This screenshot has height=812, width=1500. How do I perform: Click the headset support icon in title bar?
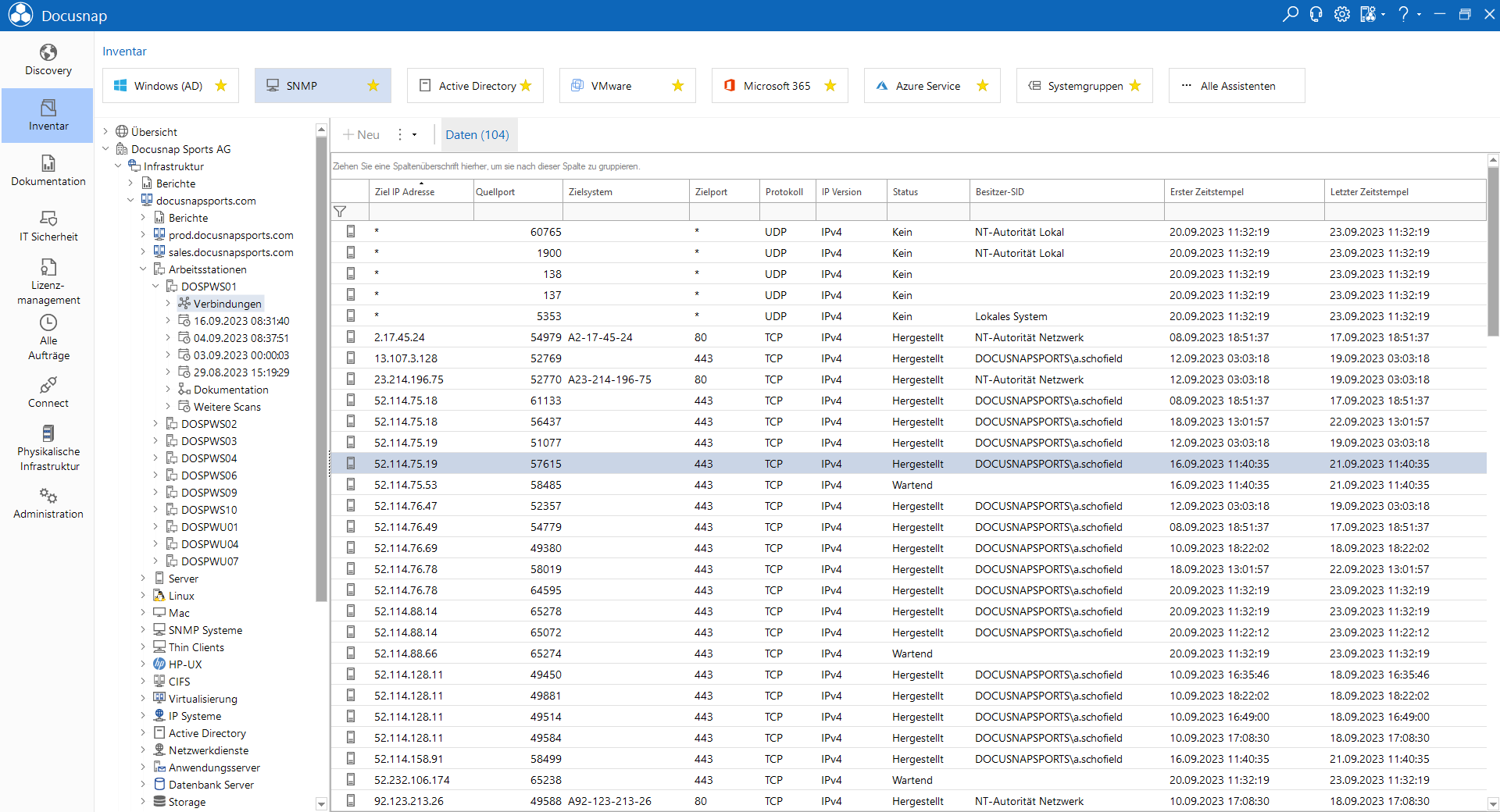point(1316,14)
